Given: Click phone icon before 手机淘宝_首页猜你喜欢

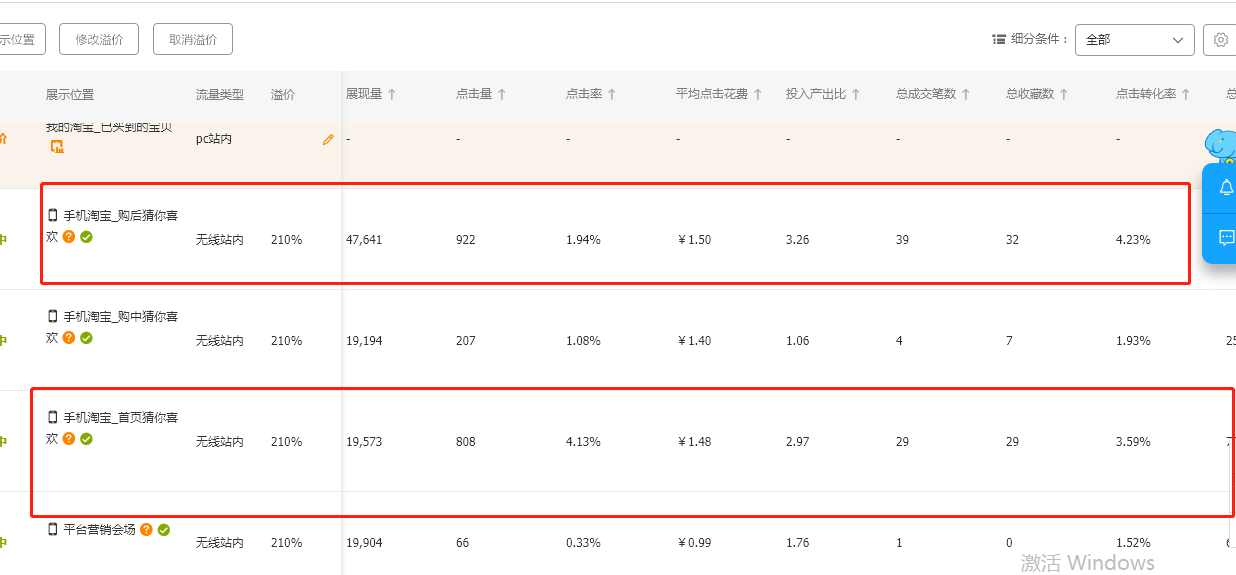Looking at the screenshot, I should (x=53, y=417).
